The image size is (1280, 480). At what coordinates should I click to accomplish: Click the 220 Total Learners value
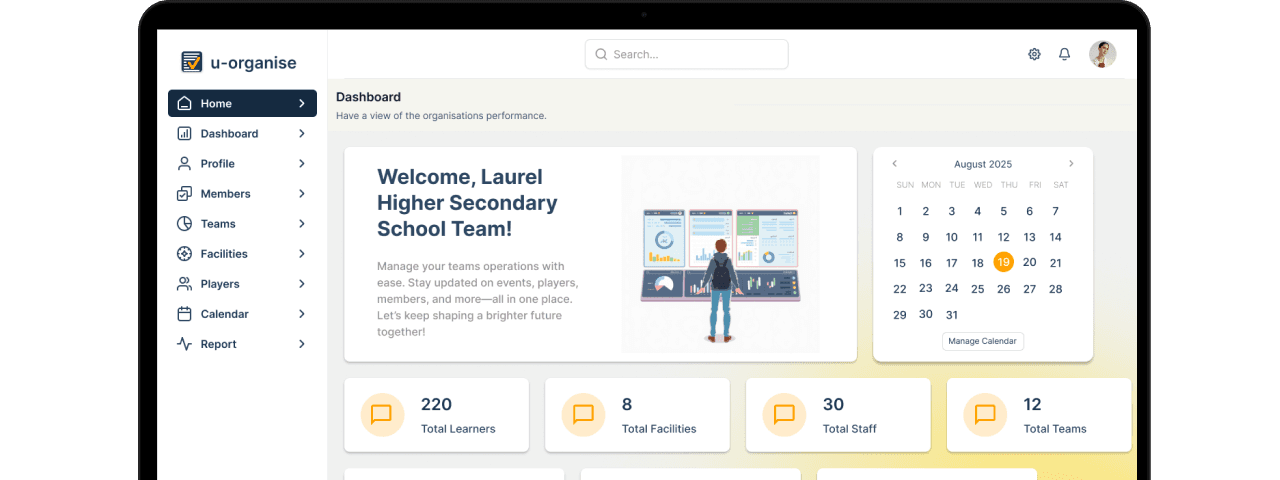click(436, 404)
